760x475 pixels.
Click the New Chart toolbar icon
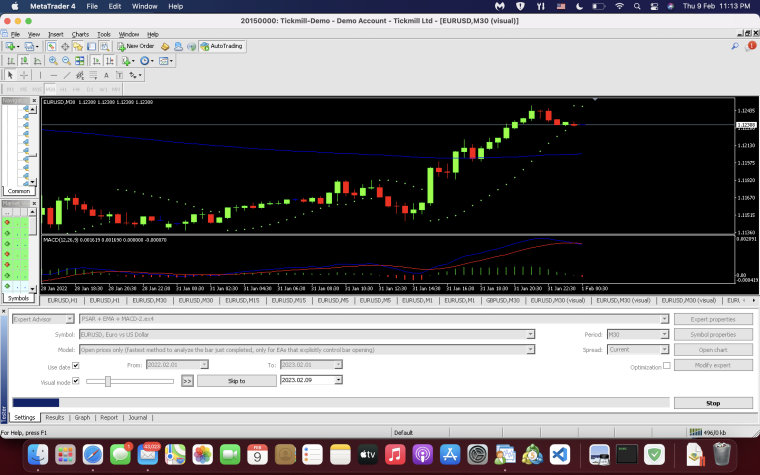pyautogui.click(x=10, y=47)
